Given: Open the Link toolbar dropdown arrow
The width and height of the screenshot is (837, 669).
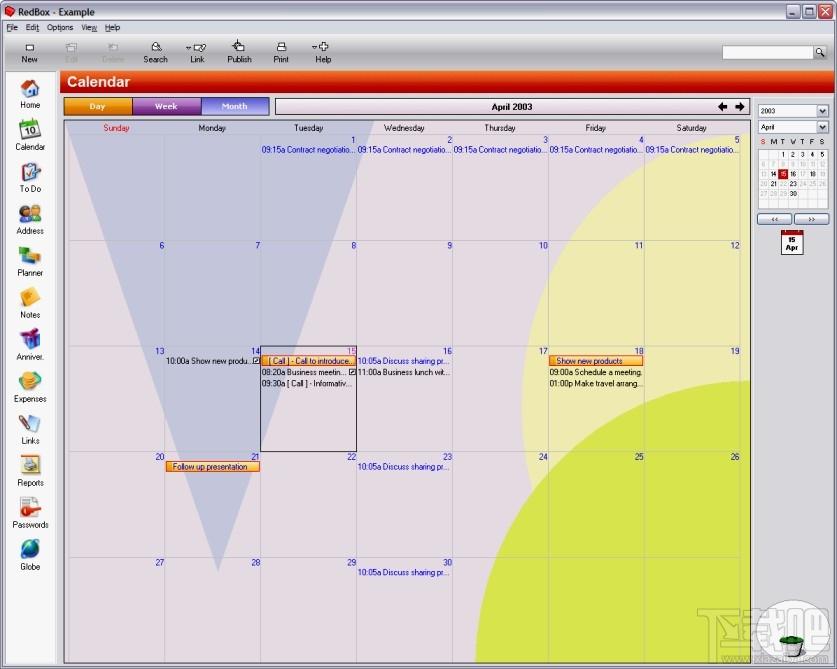Looking at the screenshot, I should [x=188, y=48].
